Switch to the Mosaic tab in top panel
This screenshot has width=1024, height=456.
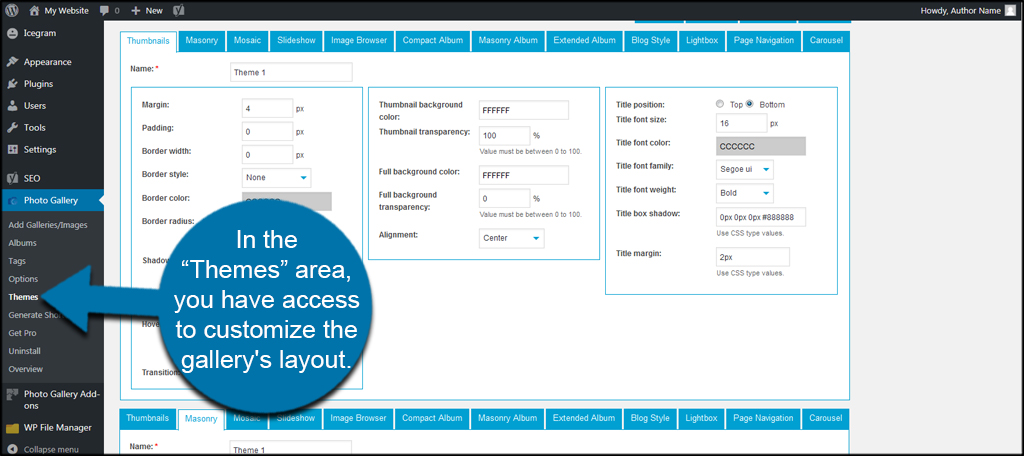point(248,41)
